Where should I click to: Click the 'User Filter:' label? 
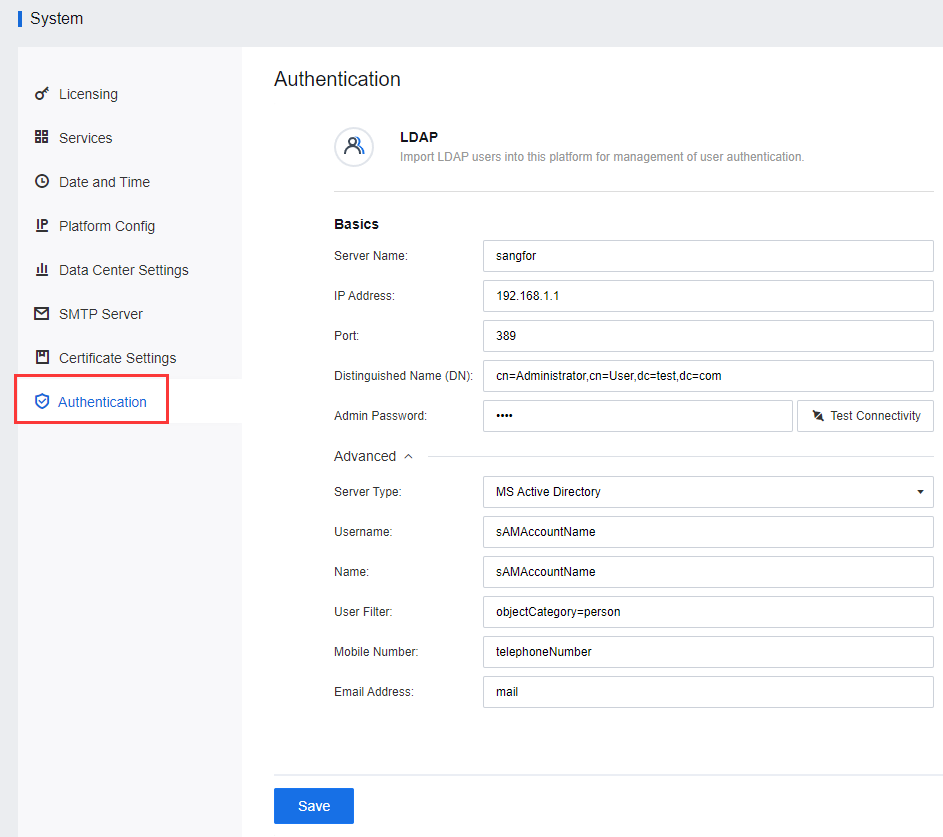pyautogui.click(x=363, y=612)
